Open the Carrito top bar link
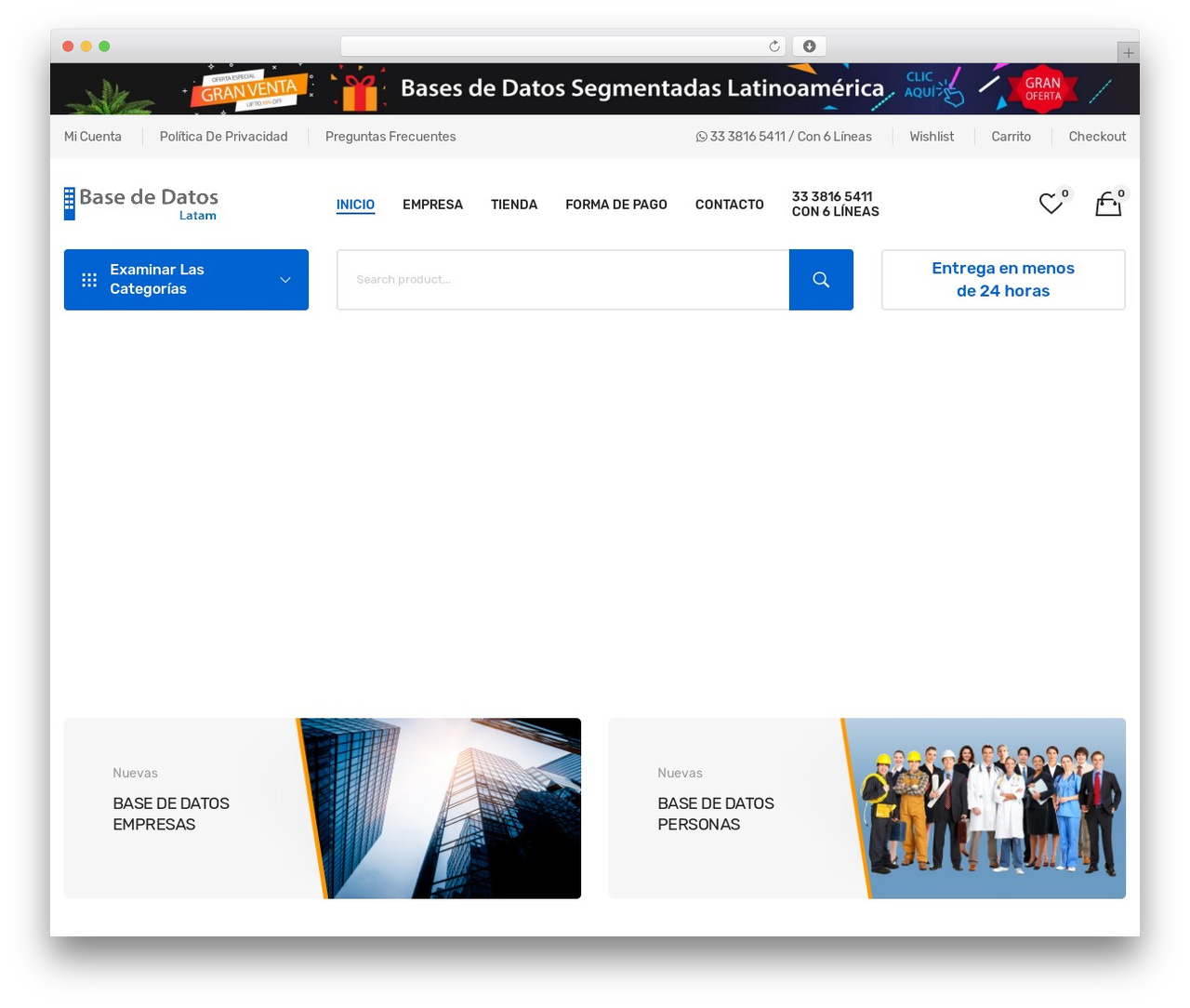The width and height of the screenshot is (1190, 1008). [1011, 137]
